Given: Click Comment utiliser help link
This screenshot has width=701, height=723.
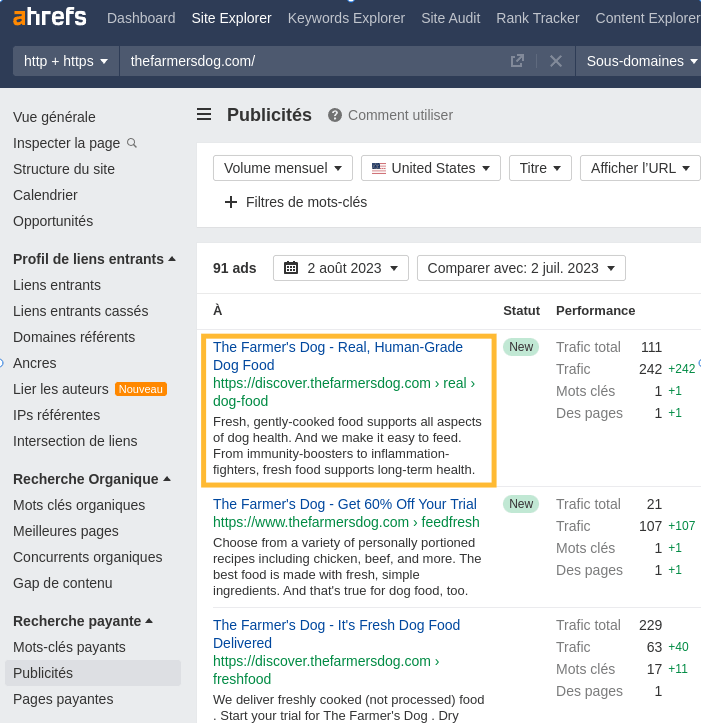Looking at the screenshot, I should click(x=400, y=115).
